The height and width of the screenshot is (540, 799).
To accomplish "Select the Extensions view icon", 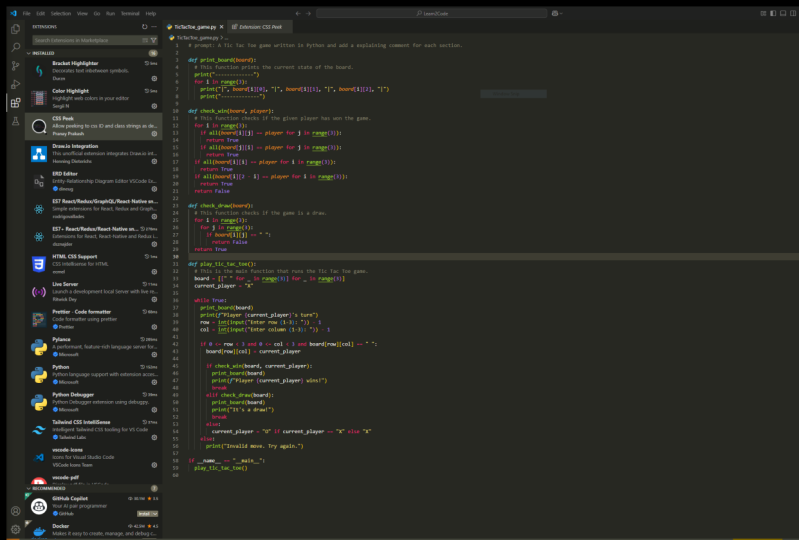I will click(15, 103).
